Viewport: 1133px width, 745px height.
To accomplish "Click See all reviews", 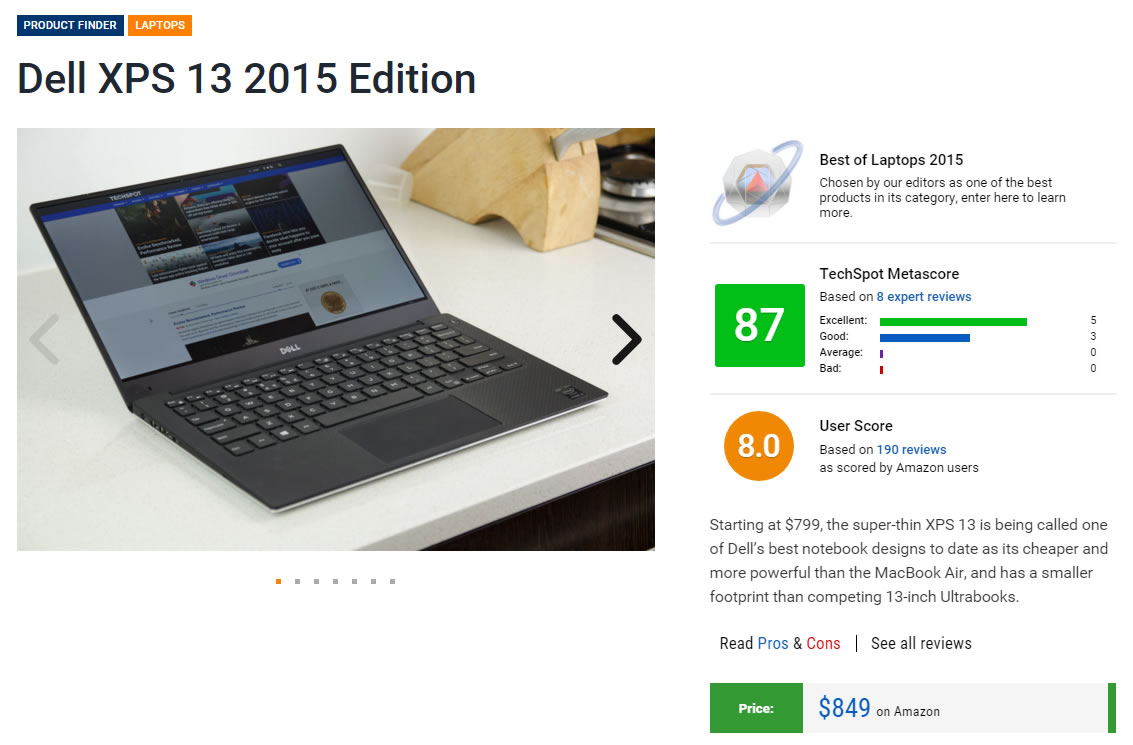I will pos(921,643).
